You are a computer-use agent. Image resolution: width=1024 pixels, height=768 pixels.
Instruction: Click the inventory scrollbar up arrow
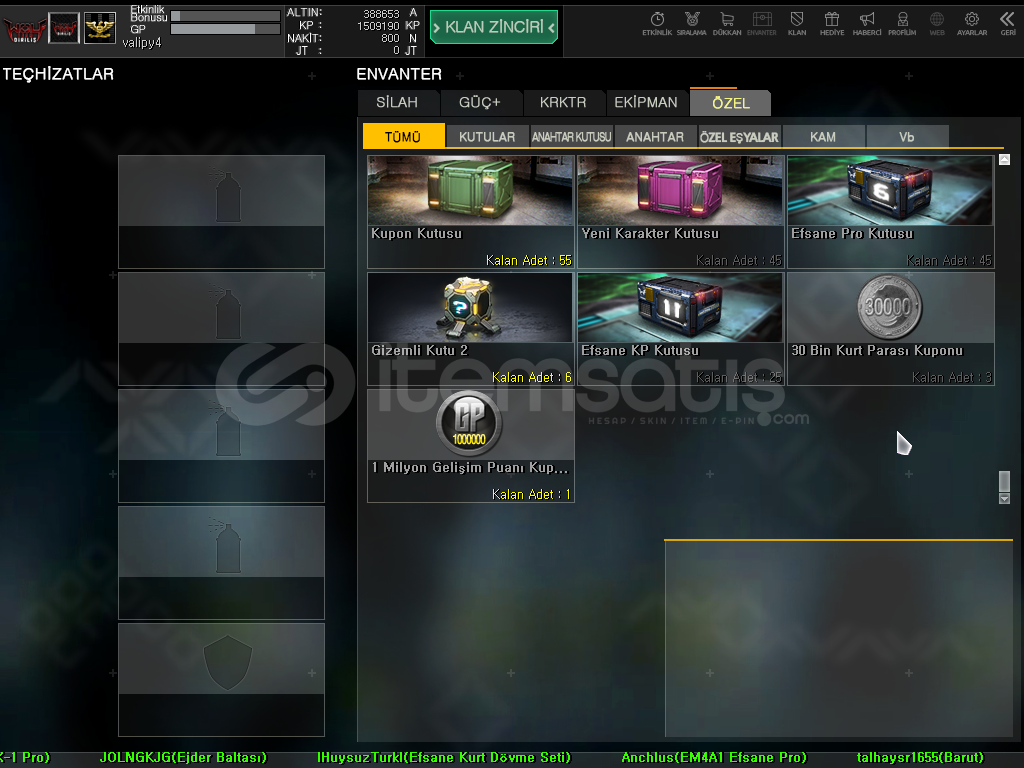[1004, 159]
